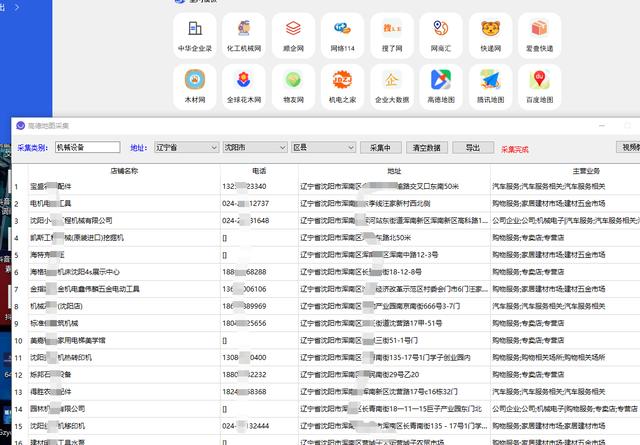640x445 pixels.
Task: Click the address ending 浑南中路12-3号
Action: click(x=369, y=255)
